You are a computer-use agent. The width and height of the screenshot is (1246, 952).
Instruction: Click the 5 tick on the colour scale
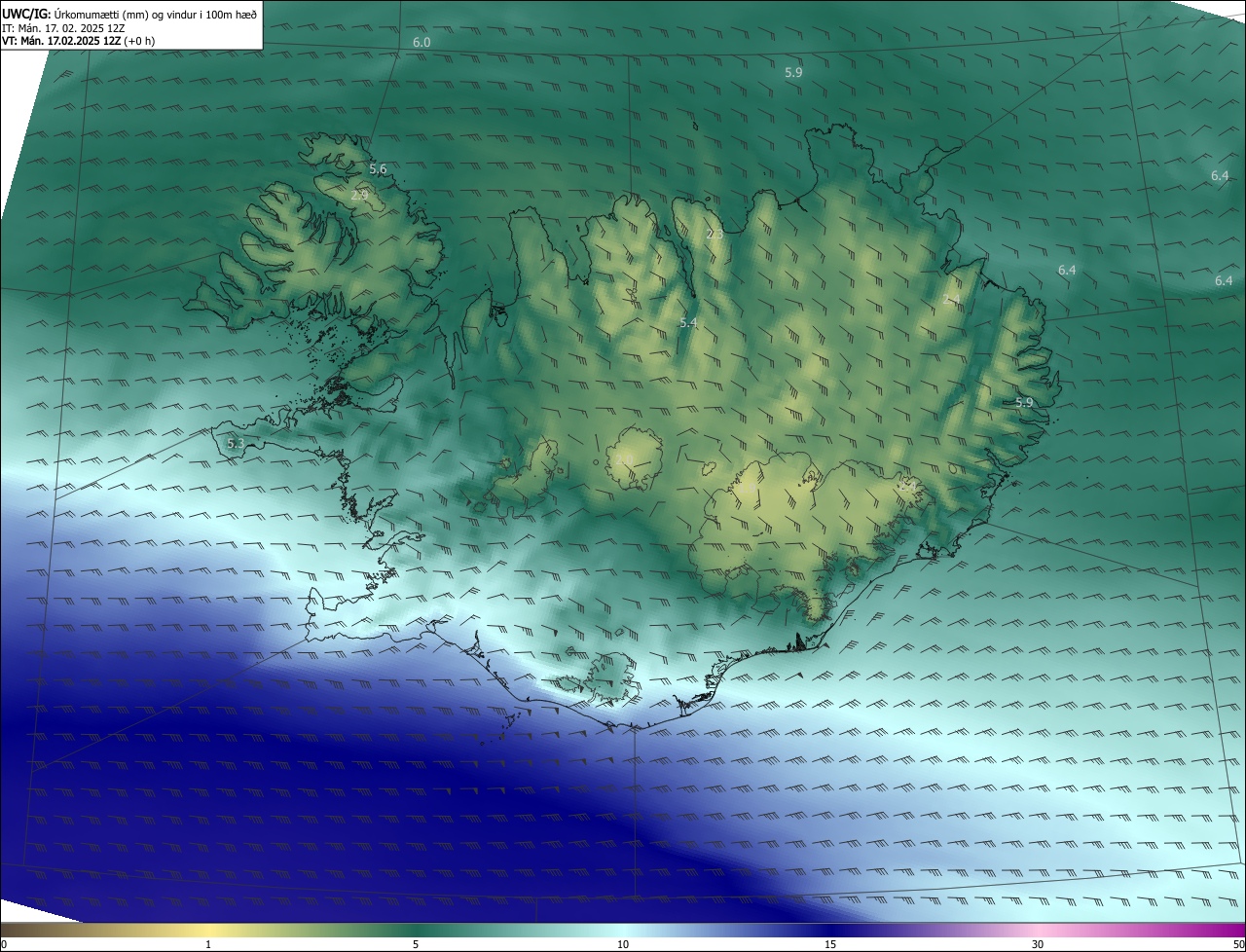click(x=416, y=944)
